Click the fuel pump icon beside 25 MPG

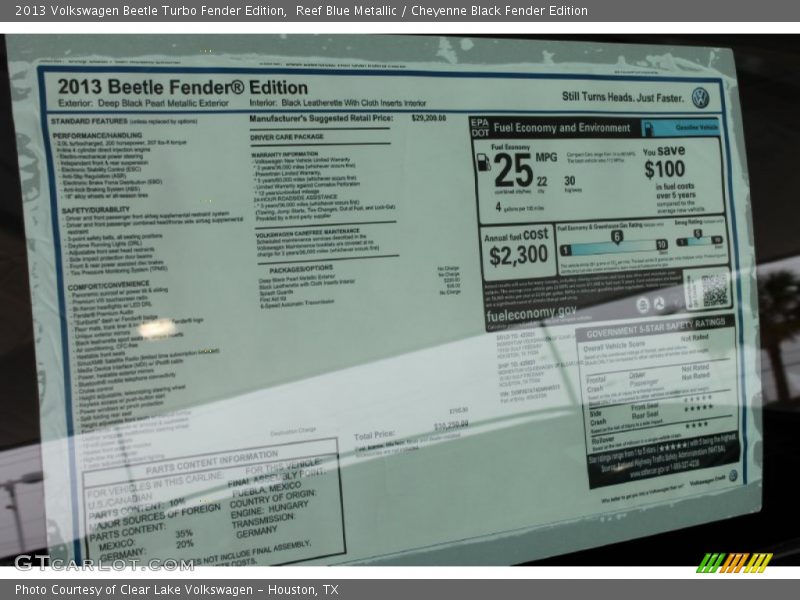point(483,162)
